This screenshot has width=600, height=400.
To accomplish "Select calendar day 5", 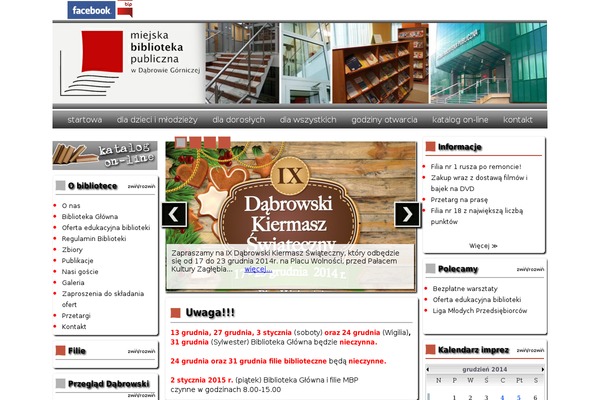I will click(519, 397).
